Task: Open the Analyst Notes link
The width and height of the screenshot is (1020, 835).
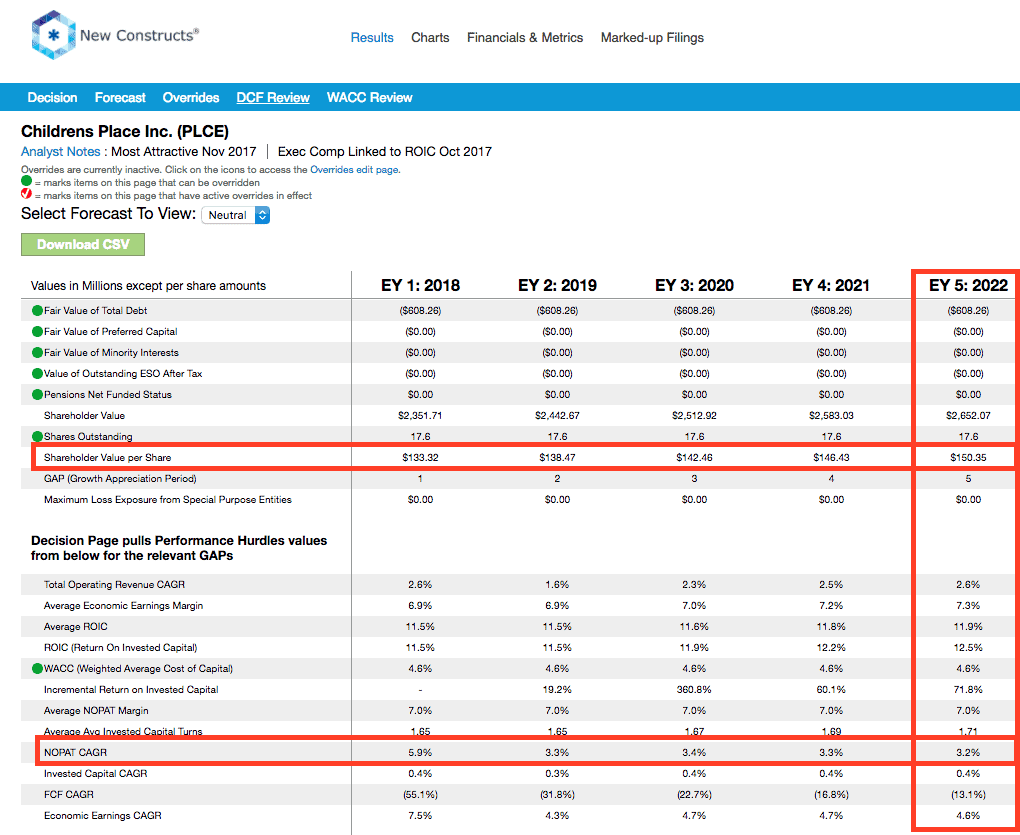Action: (60, 152)
